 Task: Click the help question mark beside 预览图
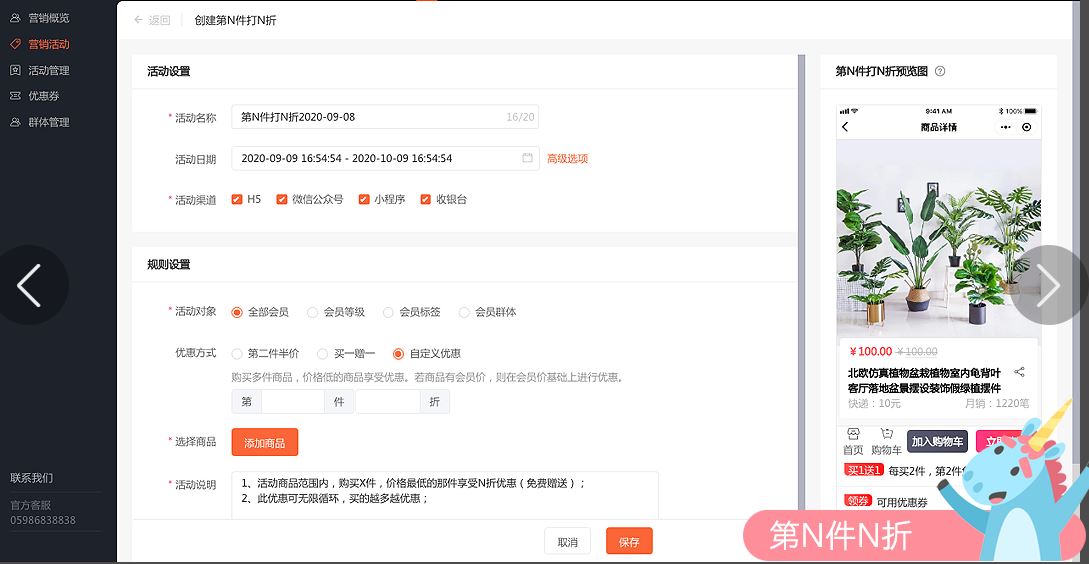[939, 71]
